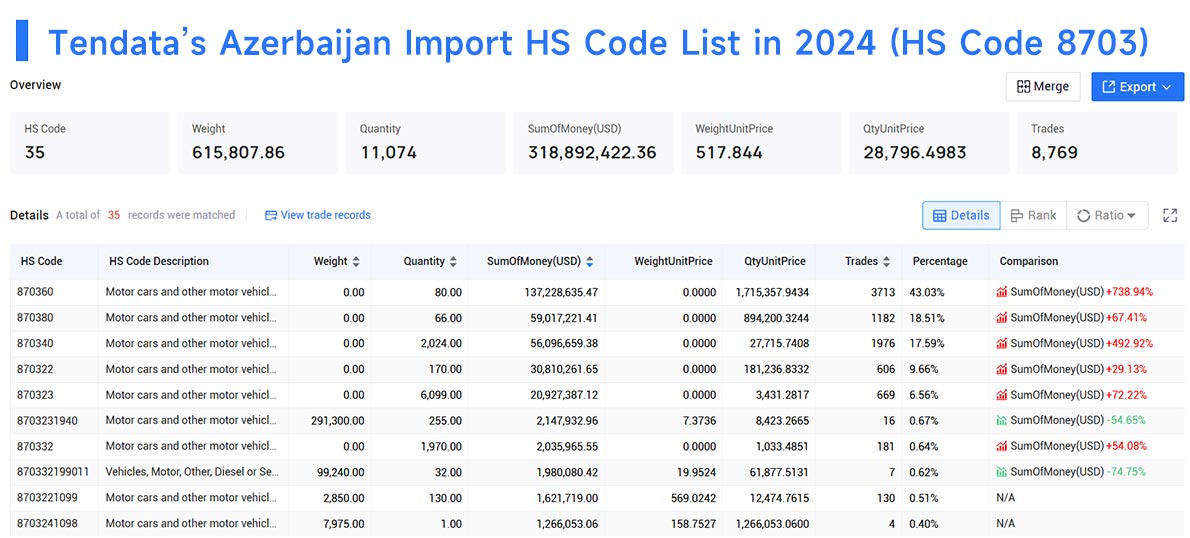Click the 291,300.00 weight cell
Viewport: 1190px width, 538px height.
[338, 420]
